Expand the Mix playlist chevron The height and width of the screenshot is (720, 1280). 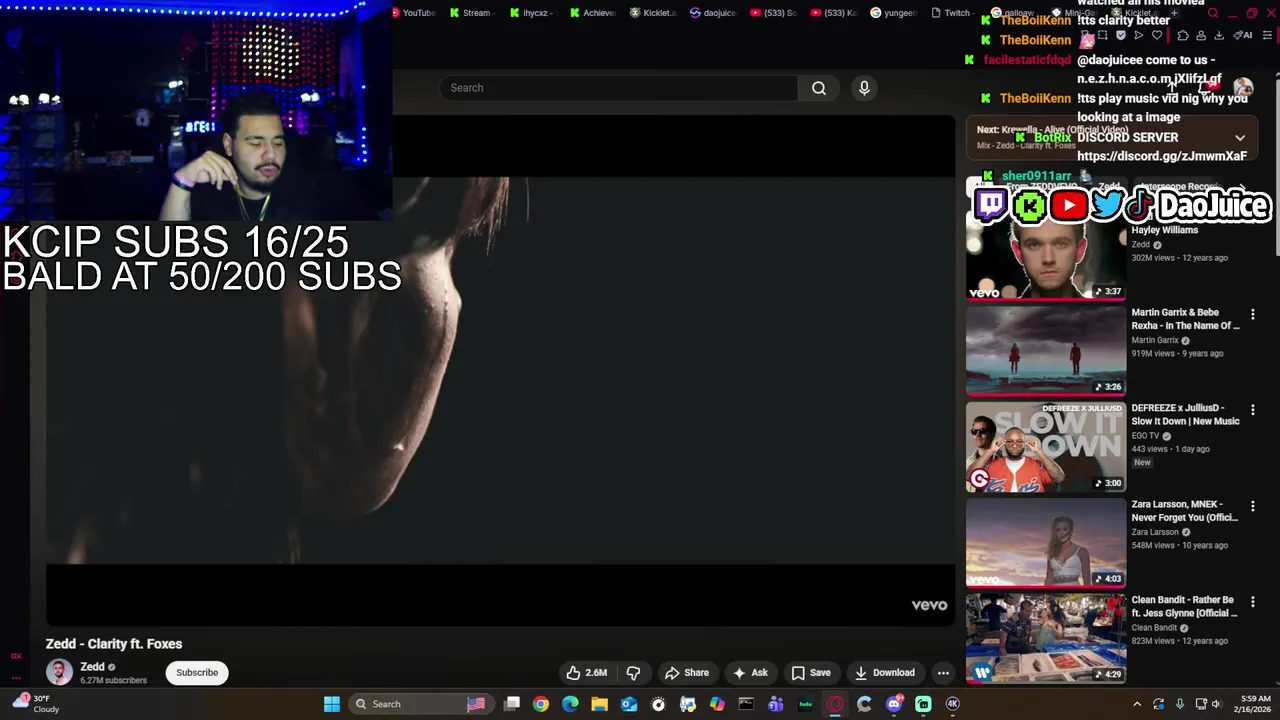point(1240,138)
